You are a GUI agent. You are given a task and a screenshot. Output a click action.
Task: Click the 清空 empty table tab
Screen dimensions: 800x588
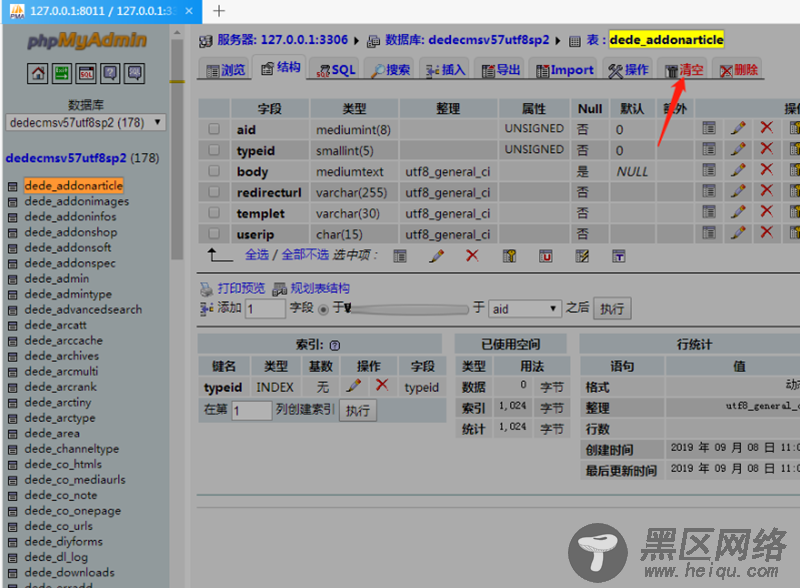(x=684, y=70)
